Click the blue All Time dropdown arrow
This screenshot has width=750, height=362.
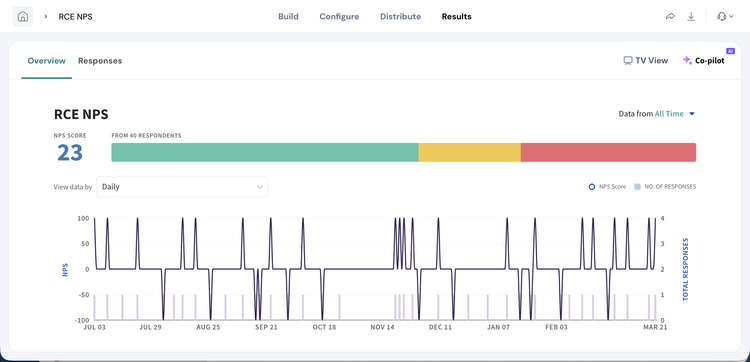coord(691,114)
